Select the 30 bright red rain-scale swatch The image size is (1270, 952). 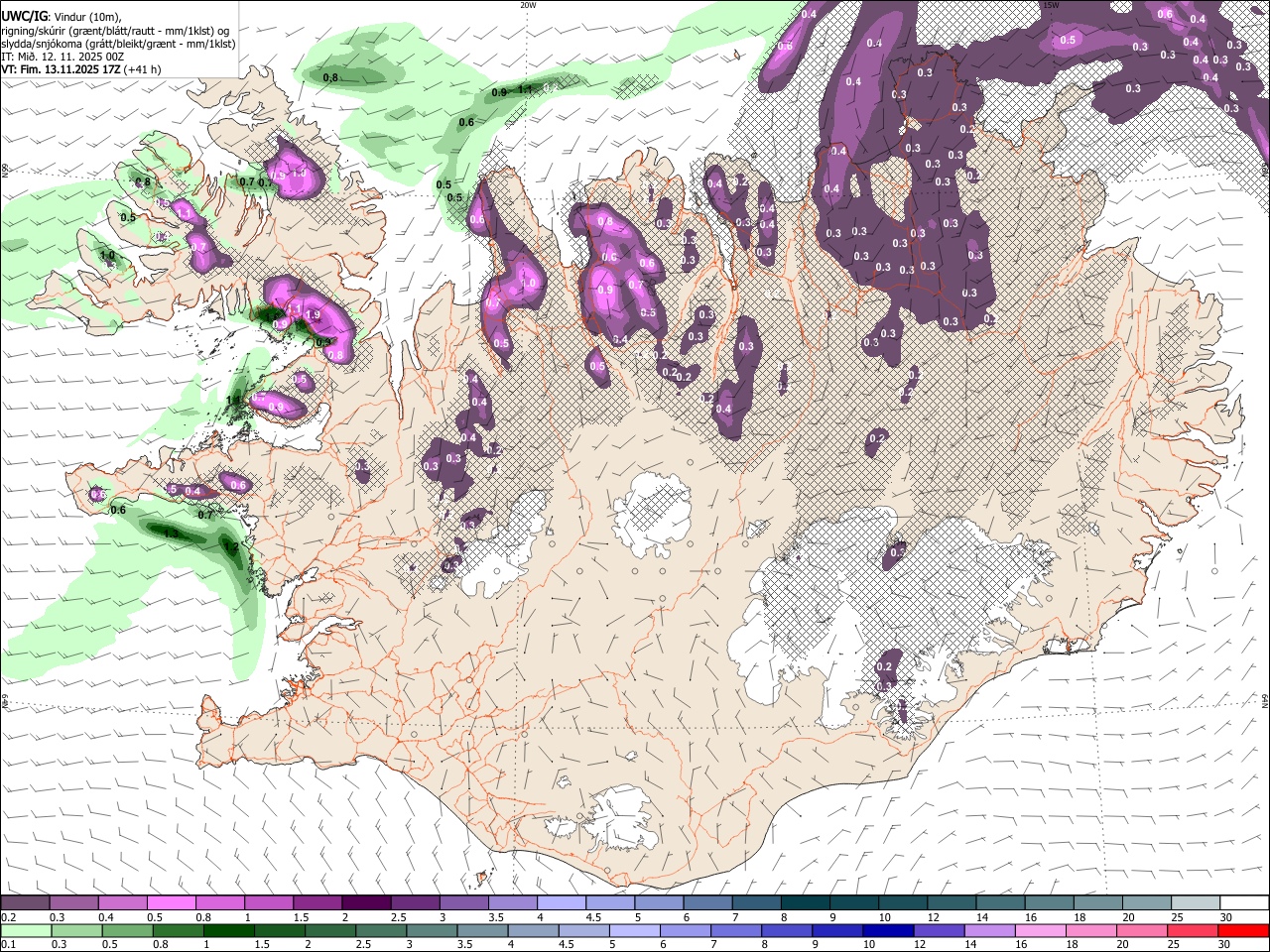[x=1243, y=930]
